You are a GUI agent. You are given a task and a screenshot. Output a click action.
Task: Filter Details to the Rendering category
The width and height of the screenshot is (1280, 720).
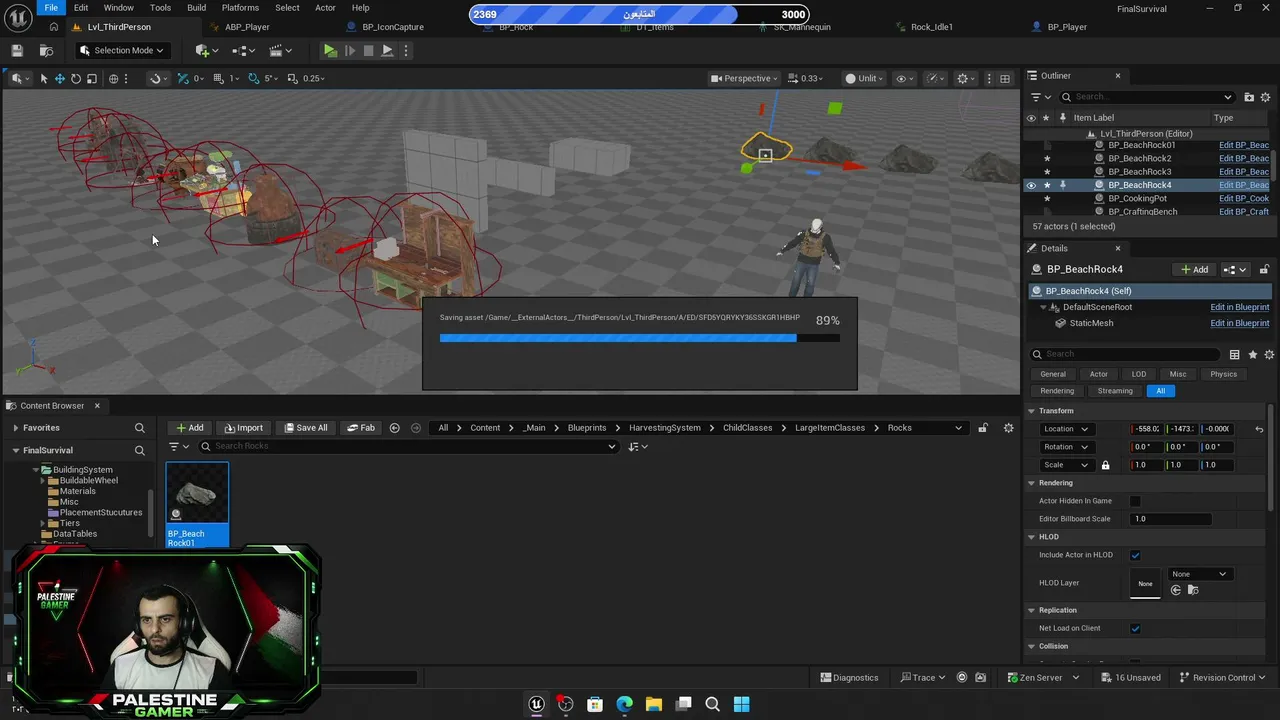(x=1057, y=391)
